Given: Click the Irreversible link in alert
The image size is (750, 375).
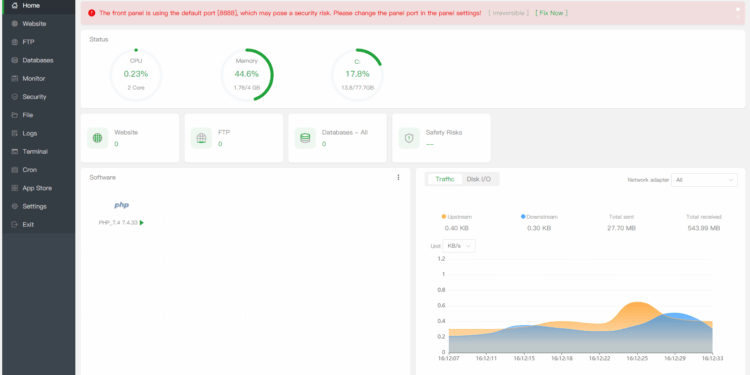Looking at the screenshot, I should pos(508,13).
